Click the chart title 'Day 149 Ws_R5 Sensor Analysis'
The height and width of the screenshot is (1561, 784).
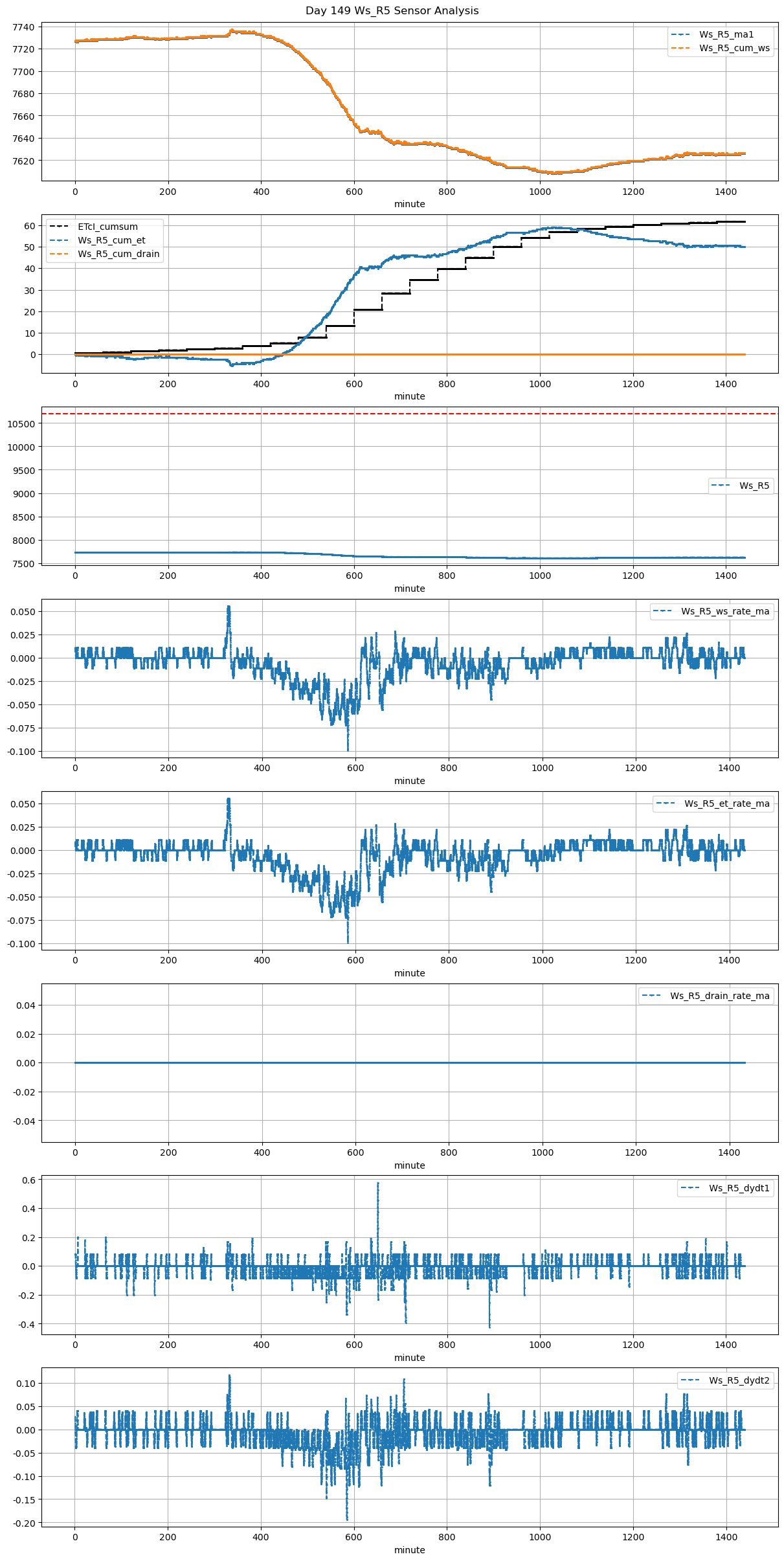point(392,11)
